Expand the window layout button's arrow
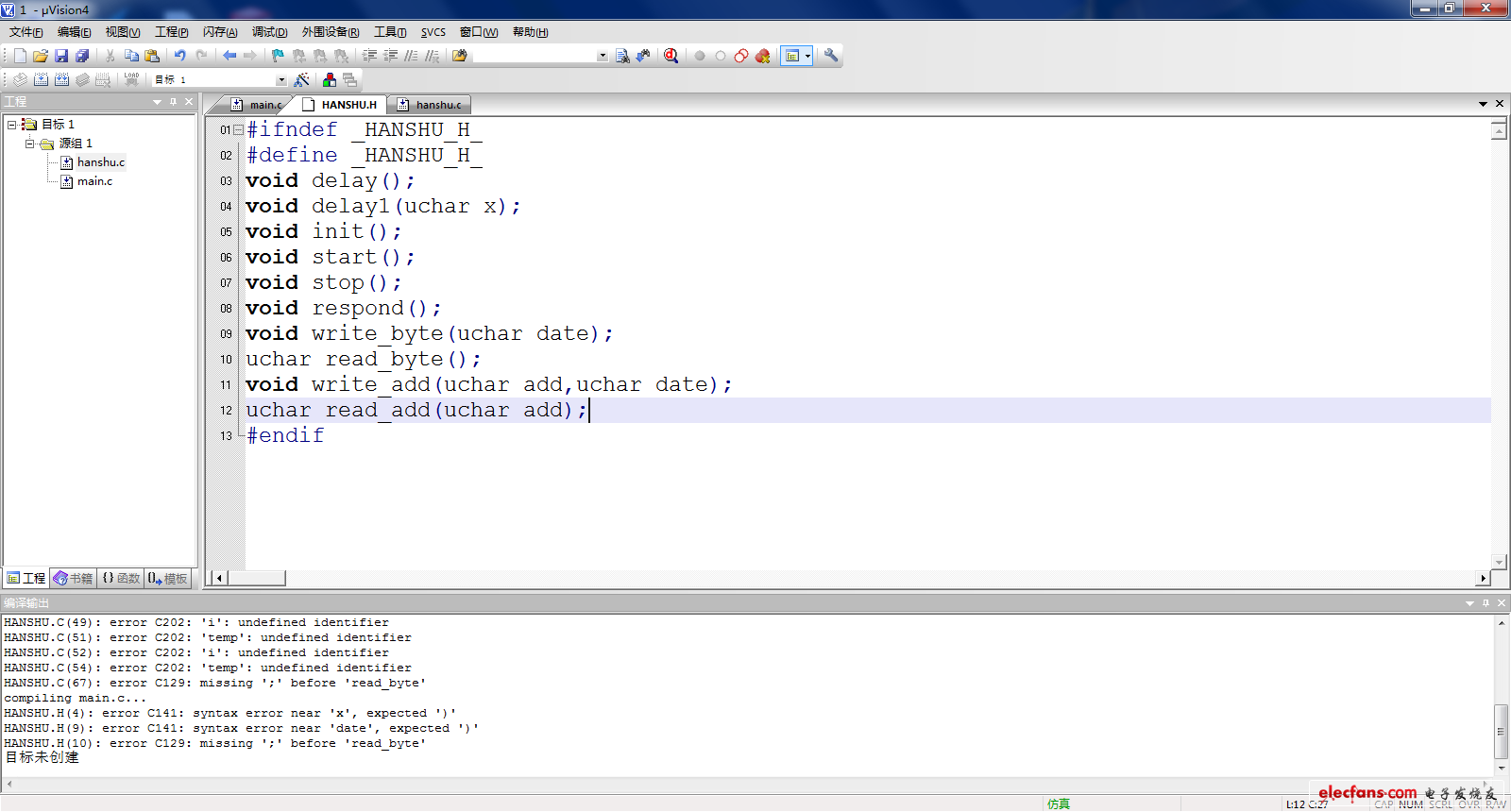This screenshot has height=812, width=1511. tap(807, 56)
